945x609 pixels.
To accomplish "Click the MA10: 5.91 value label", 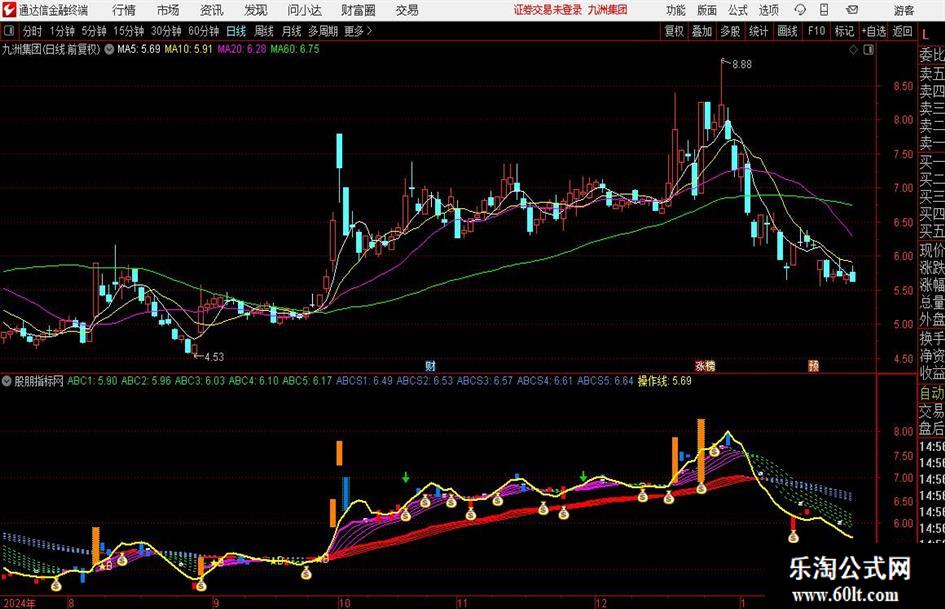I will [x=189, y=49].
